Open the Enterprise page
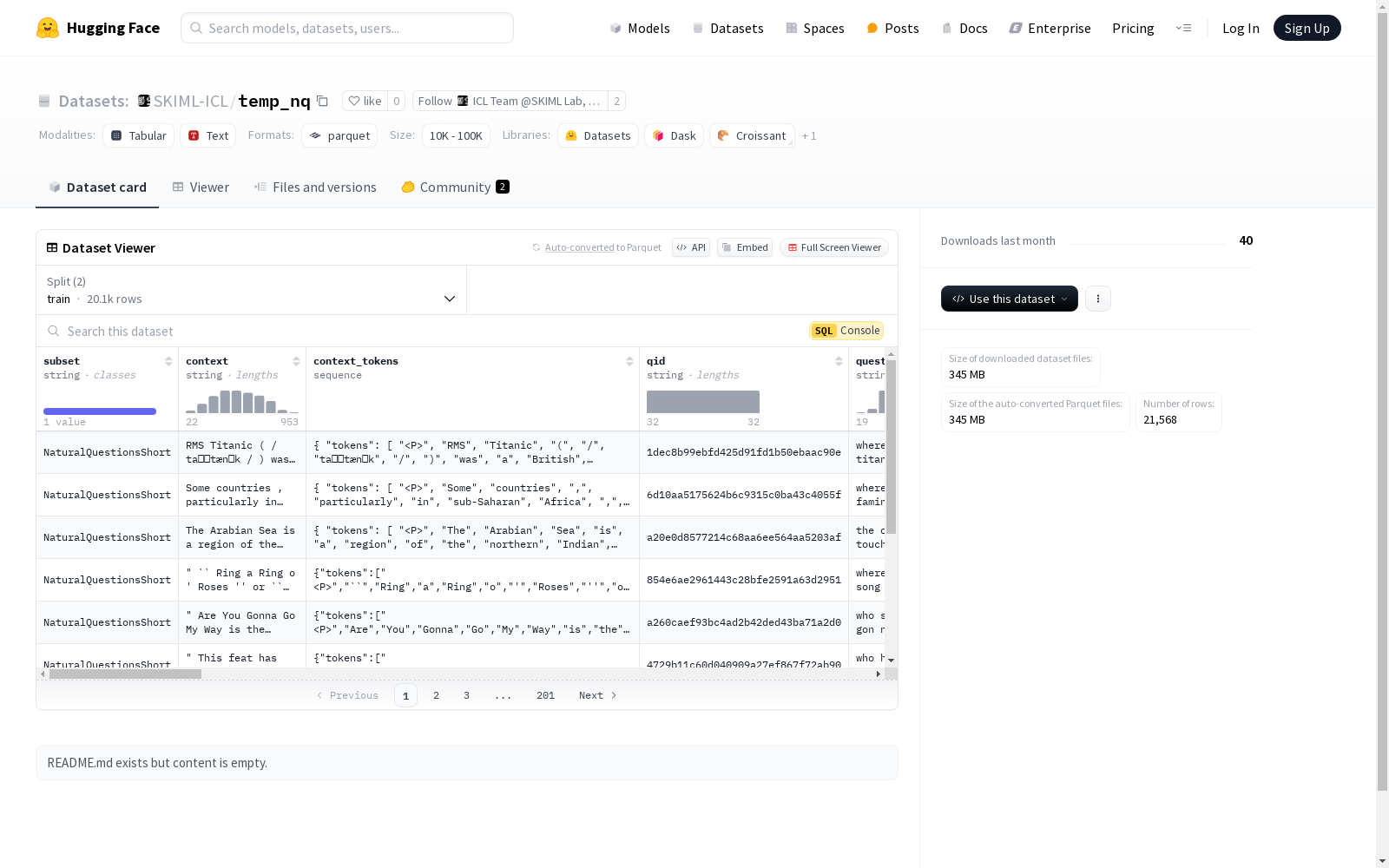The image size is (1389, 868). (x=1050, y=28)
